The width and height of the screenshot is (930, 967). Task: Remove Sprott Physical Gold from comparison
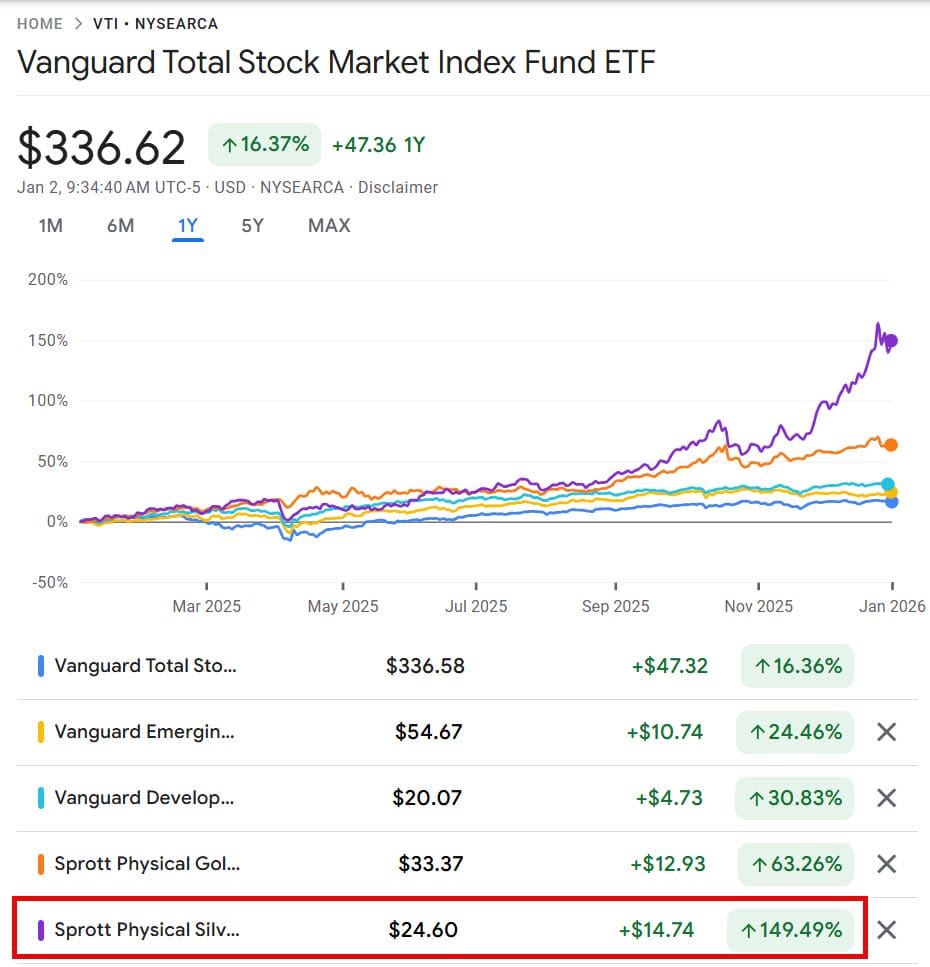pos(886,864)
